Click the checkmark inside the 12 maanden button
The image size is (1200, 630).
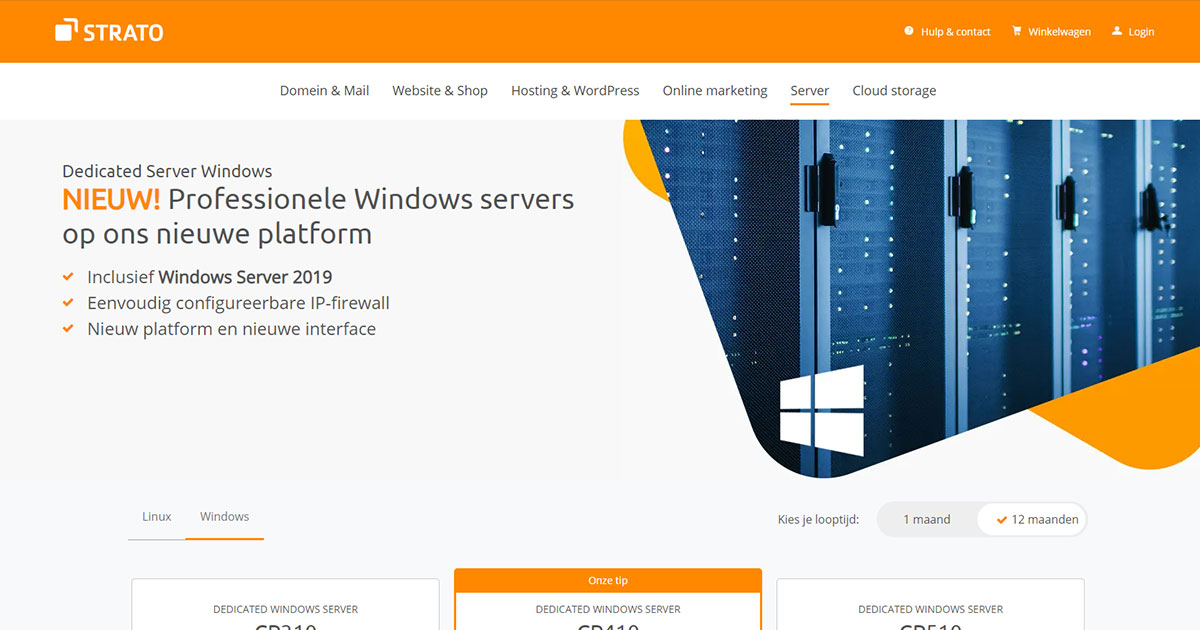click(1001, 519)
